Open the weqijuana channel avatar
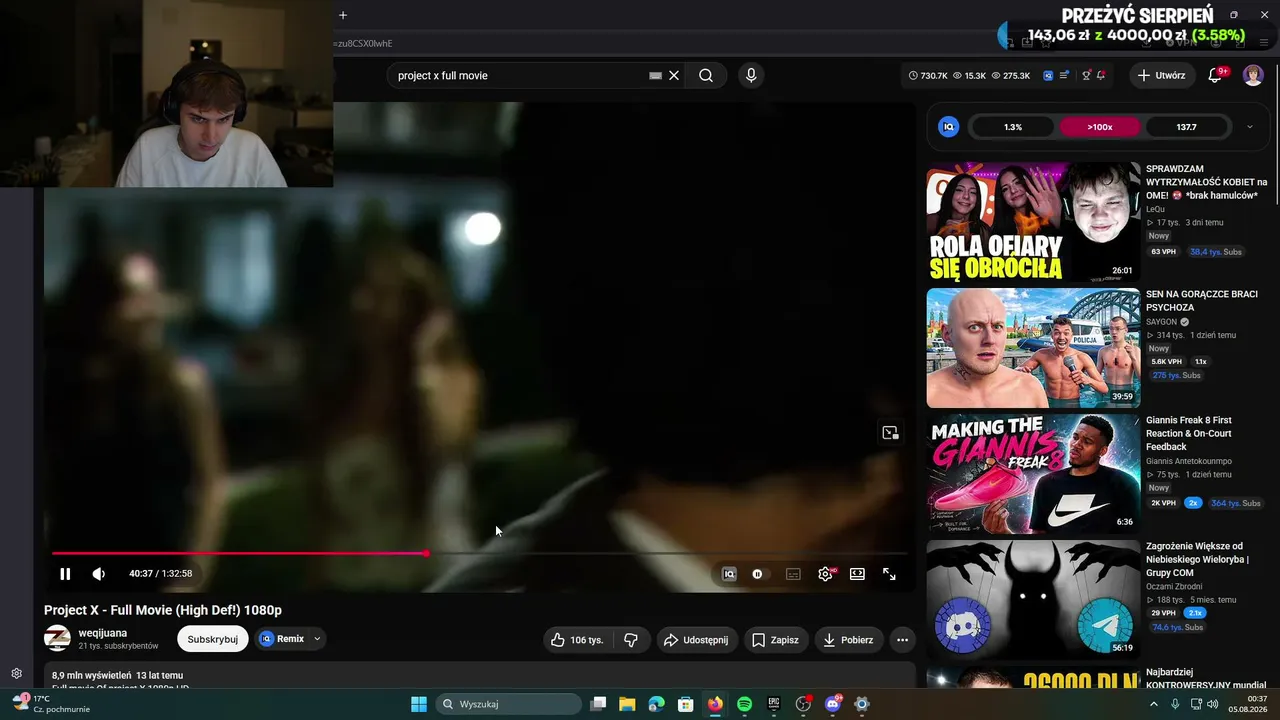The image size is (1280, 720). [57, 639]
